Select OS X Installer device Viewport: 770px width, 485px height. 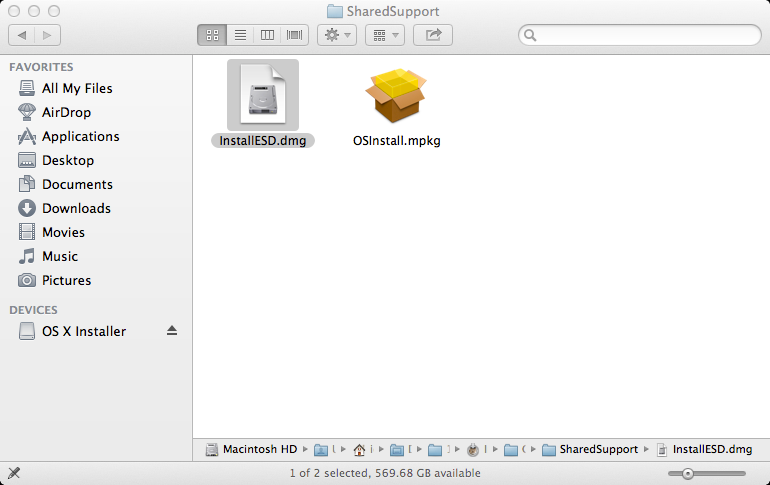83,331
